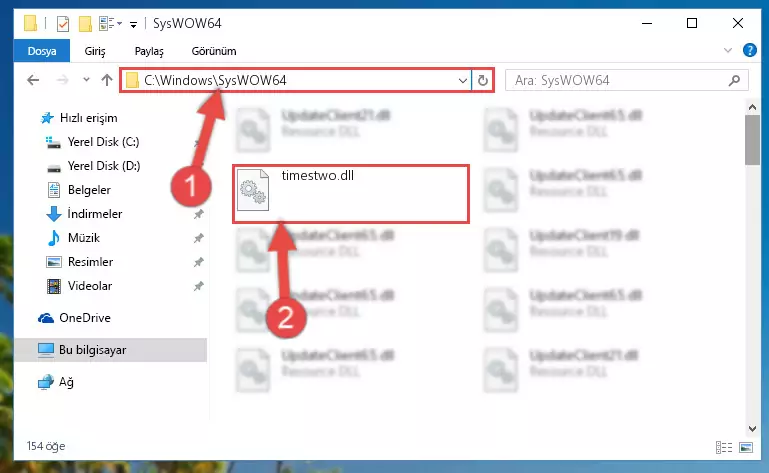Click the 154 öğe status text

pos(46,446)
